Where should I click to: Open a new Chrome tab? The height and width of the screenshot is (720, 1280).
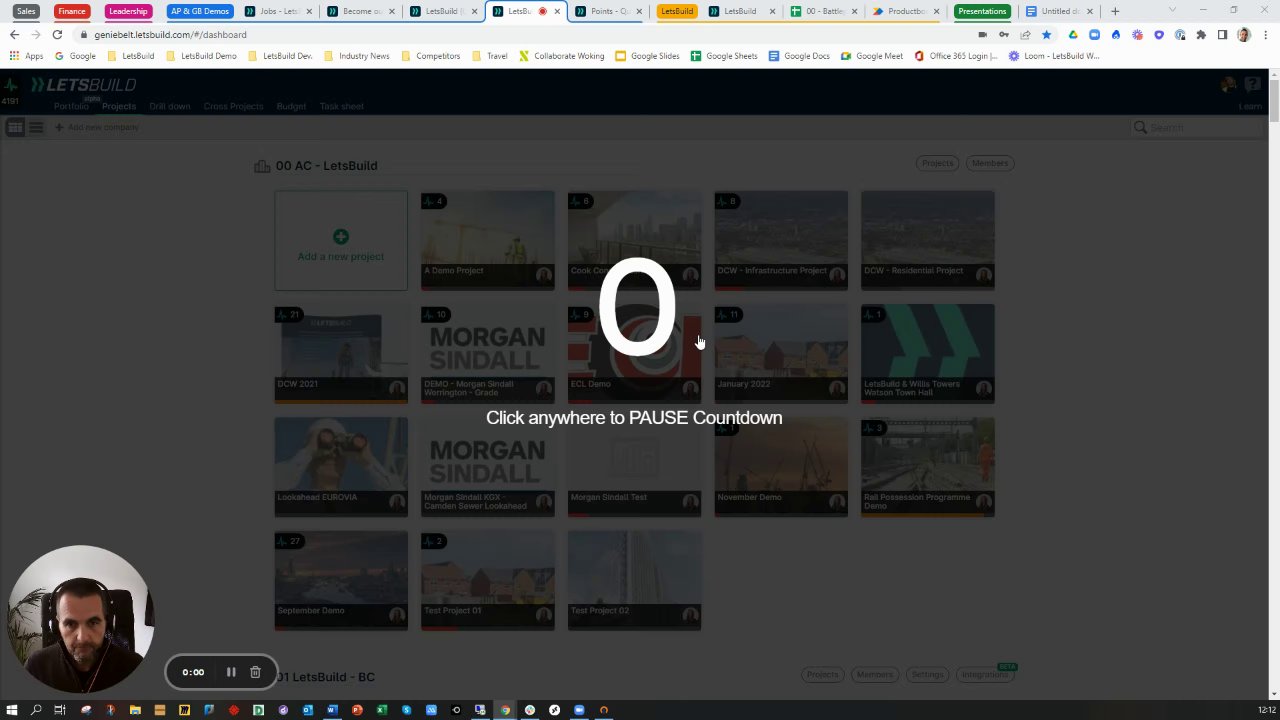pyautogui.click(x=1115, y=11)
